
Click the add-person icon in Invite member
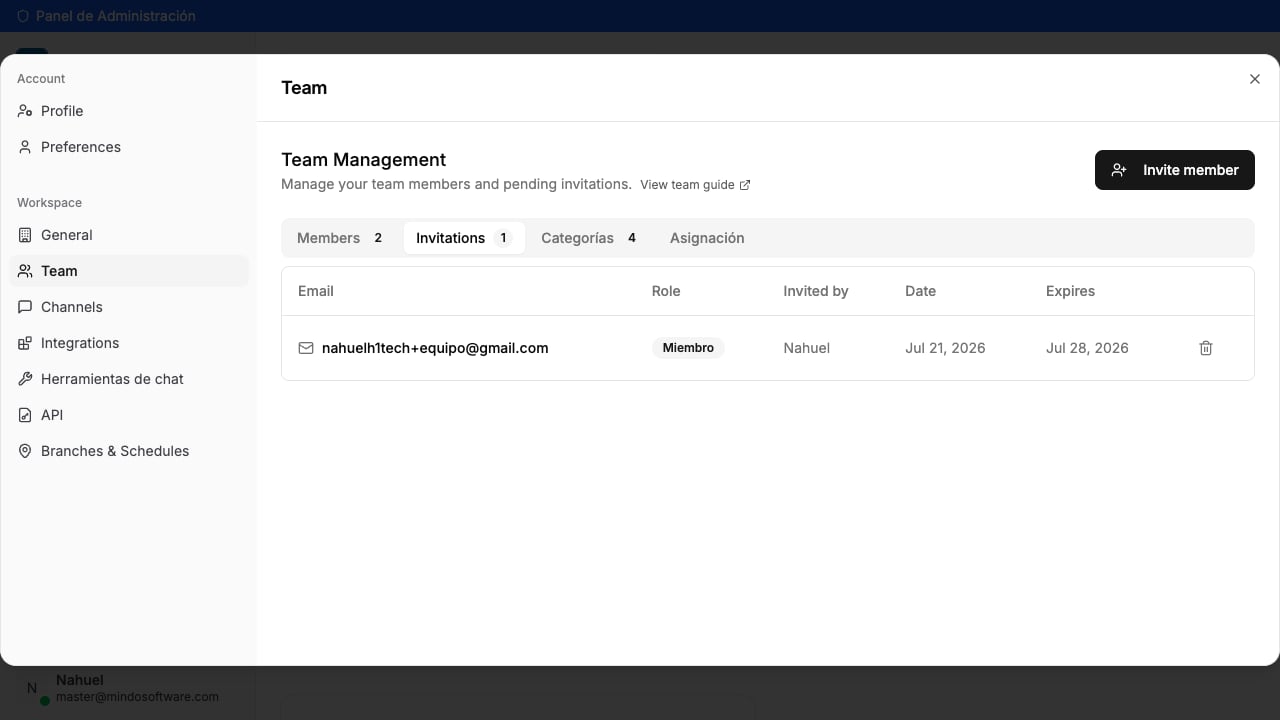[x=1119, y=170]
